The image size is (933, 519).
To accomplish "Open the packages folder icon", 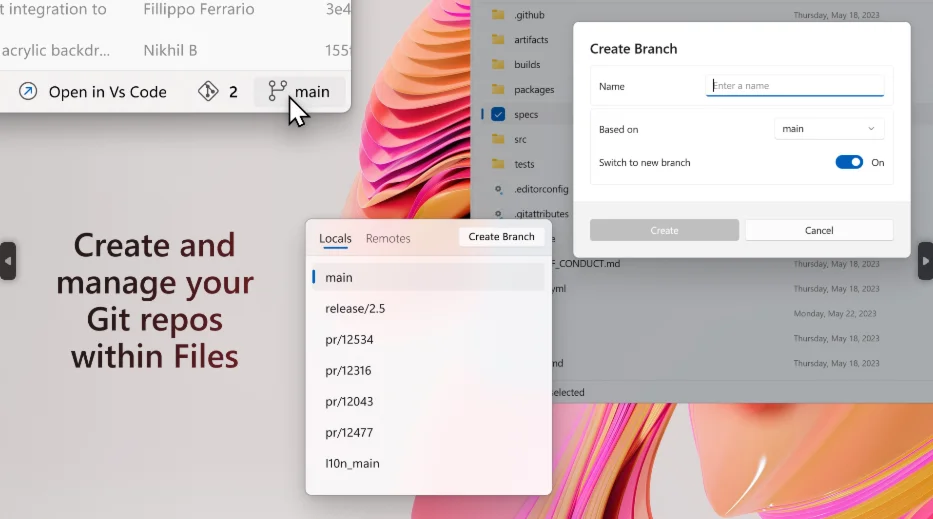I will pyautogui.click(x=498, y=89).
